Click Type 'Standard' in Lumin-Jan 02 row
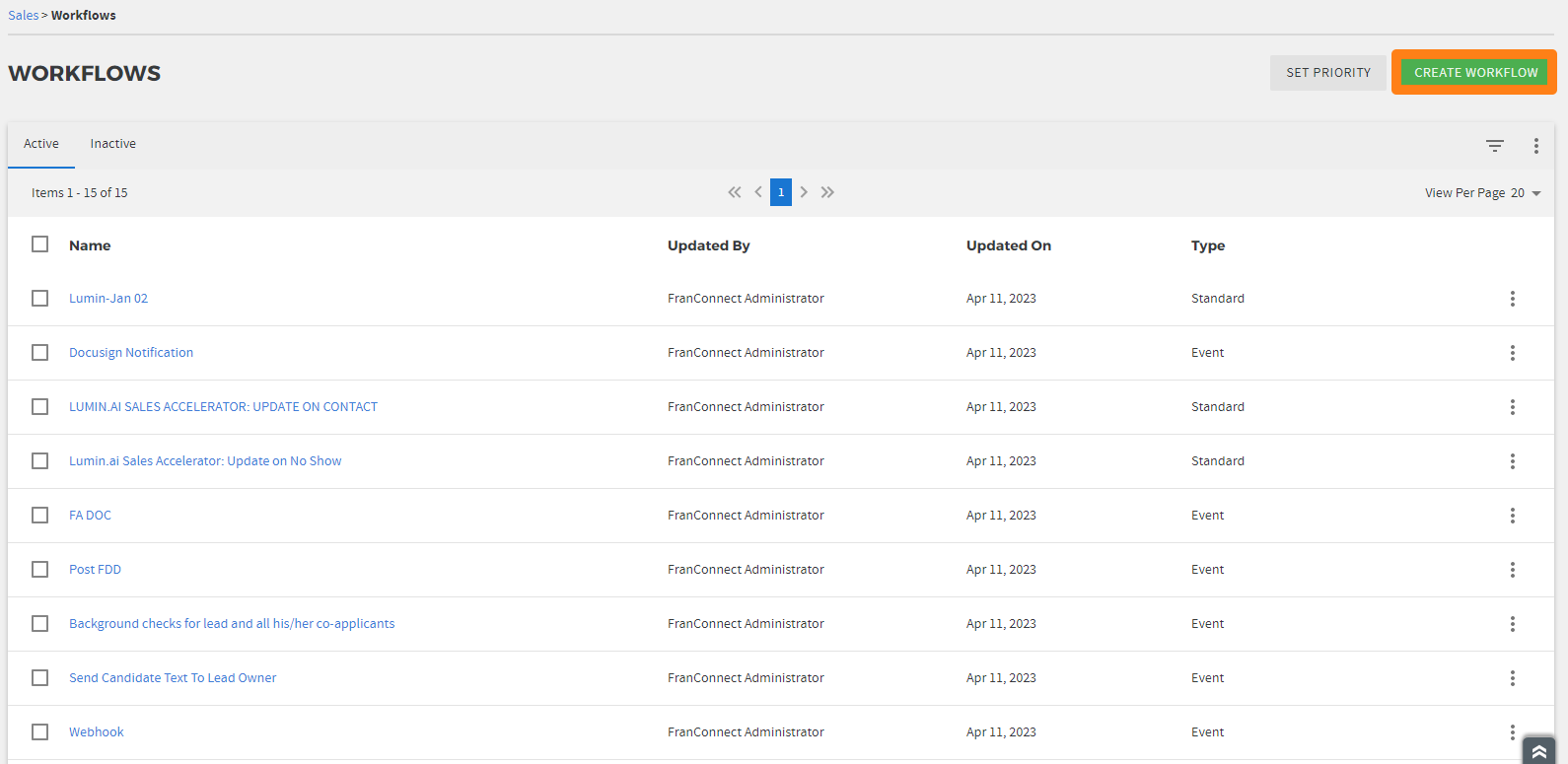This screenshot has width=1568, height=764. [1218, 298]
